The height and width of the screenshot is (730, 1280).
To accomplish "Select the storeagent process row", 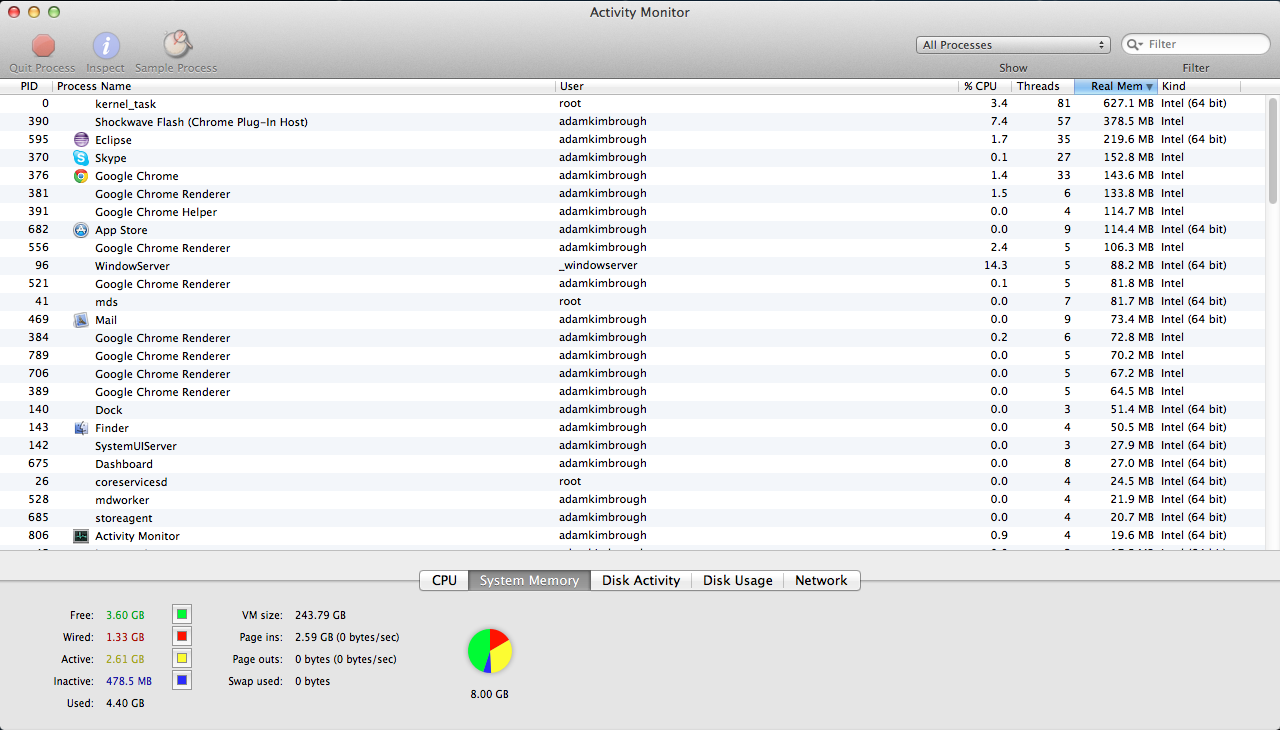I will coord(640,518).
